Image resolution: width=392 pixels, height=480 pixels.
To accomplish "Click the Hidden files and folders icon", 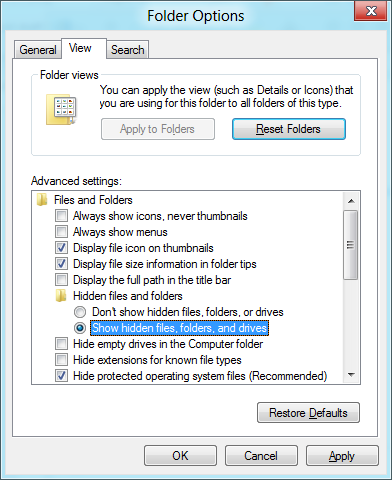I will [x=61, y=296].
